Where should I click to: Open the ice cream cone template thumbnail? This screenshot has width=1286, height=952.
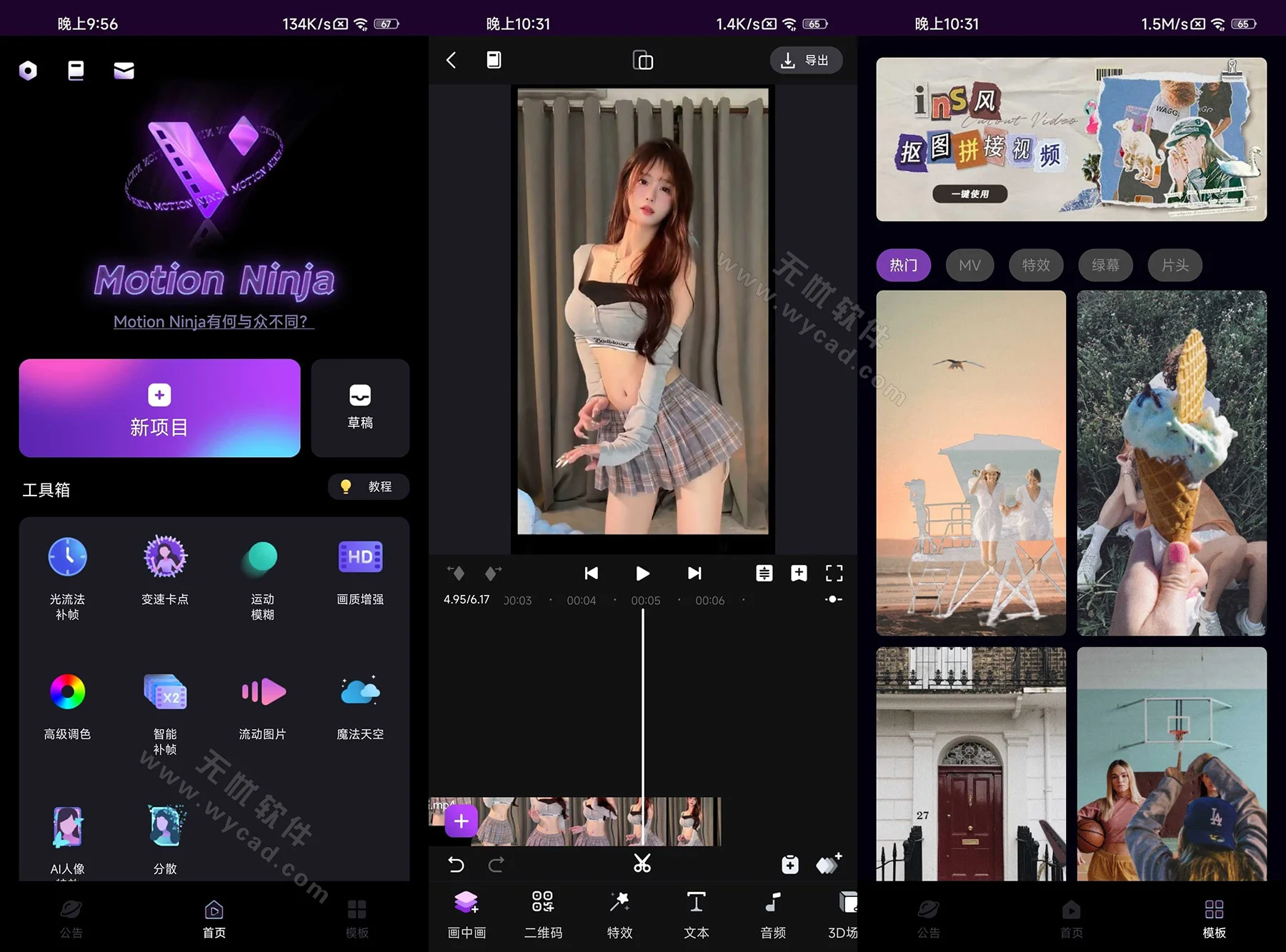(x=1171, y=463)
